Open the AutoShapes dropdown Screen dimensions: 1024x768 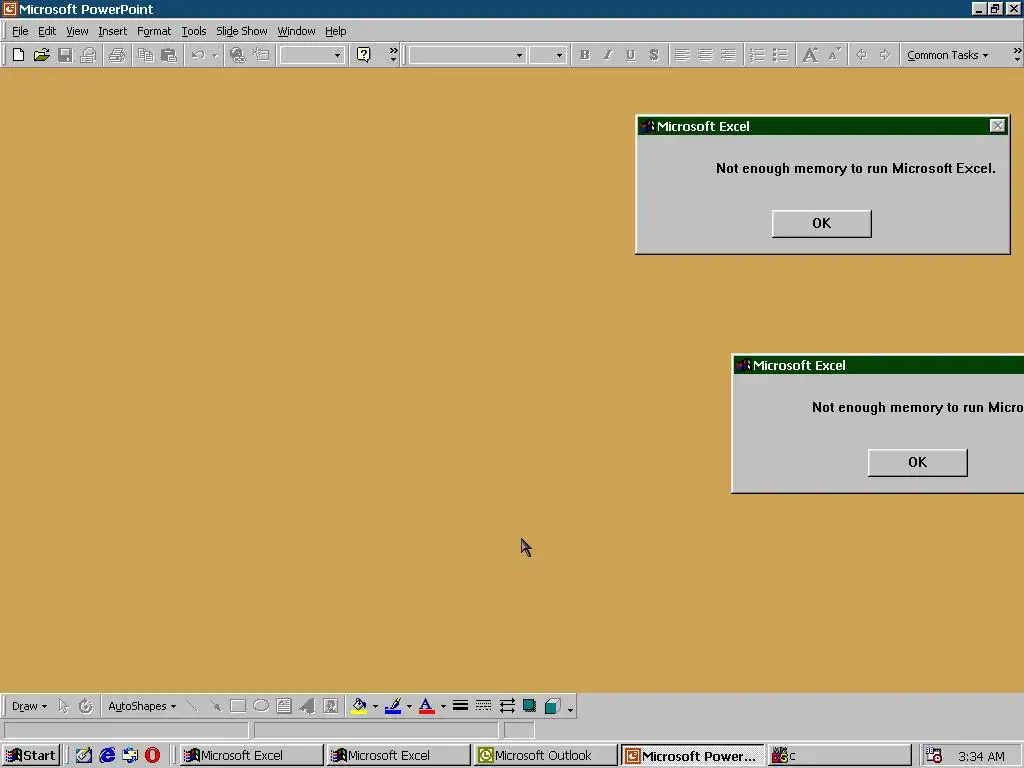point(142,706)
